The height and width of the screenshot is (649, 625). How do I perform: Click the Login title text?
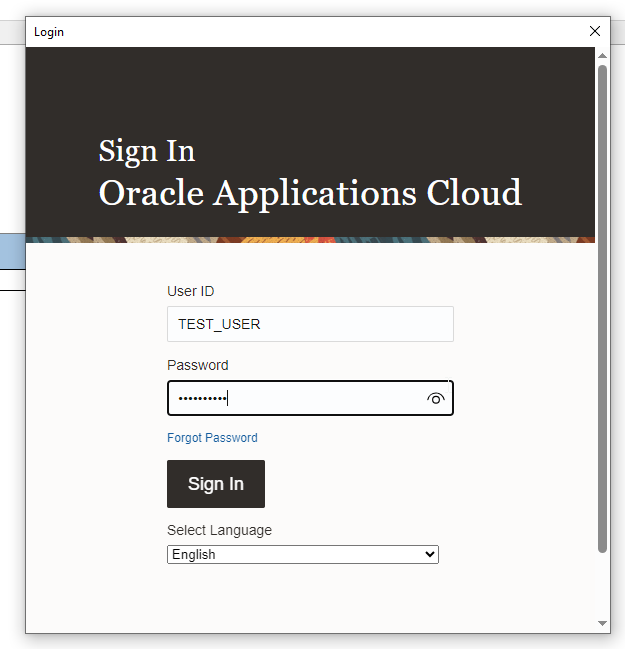click(49, 32)
